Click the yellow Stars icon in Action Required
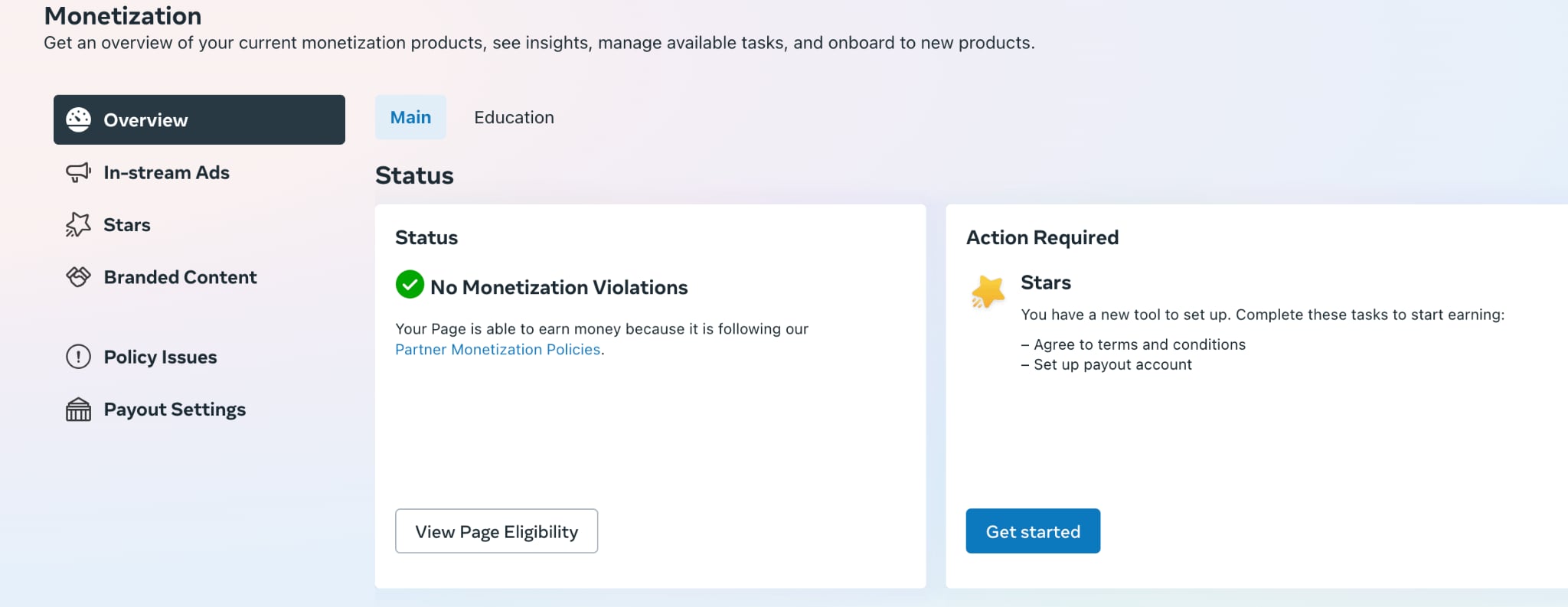 click(988, 292)
